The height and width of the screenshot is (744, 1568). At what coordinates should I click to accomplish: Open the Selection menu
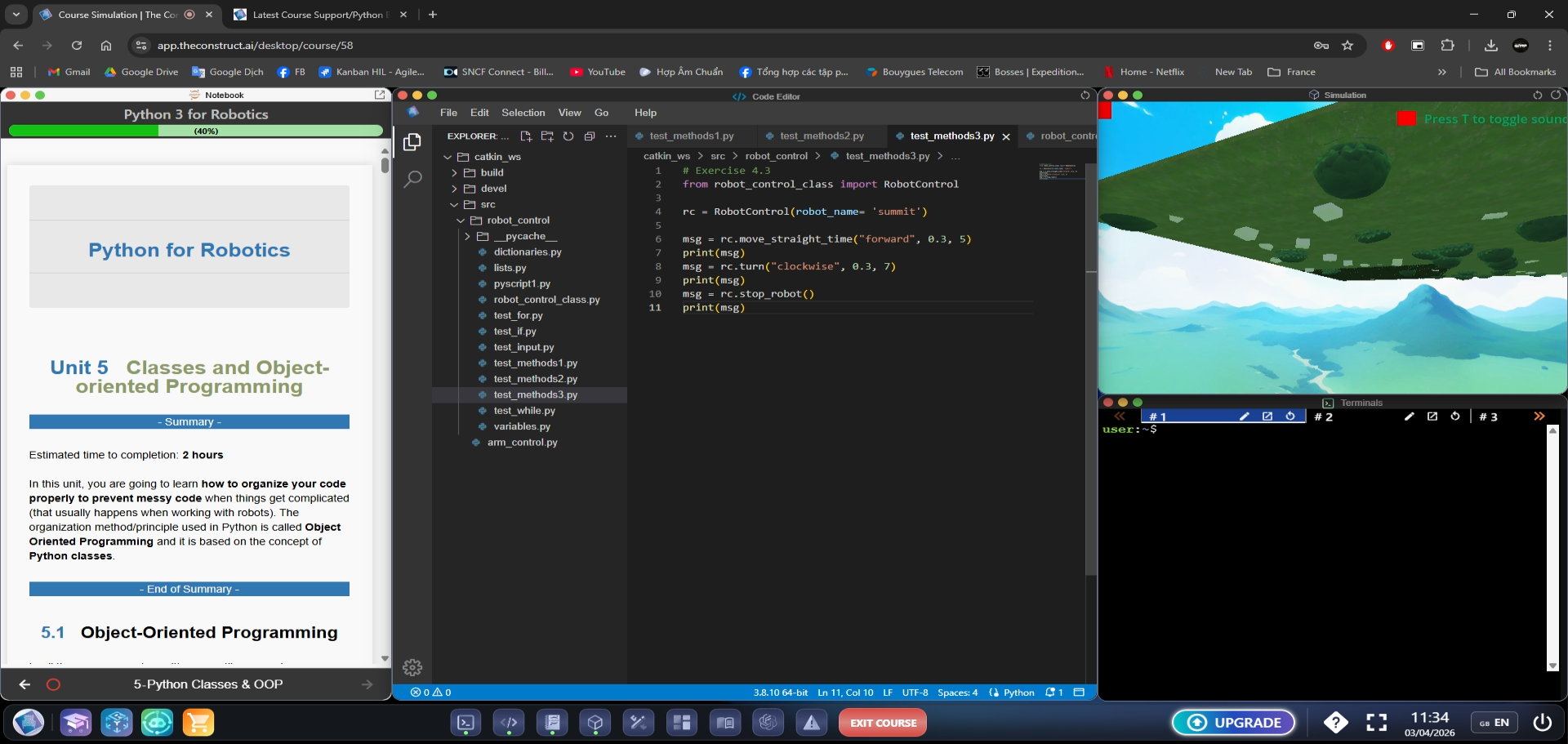523,113
